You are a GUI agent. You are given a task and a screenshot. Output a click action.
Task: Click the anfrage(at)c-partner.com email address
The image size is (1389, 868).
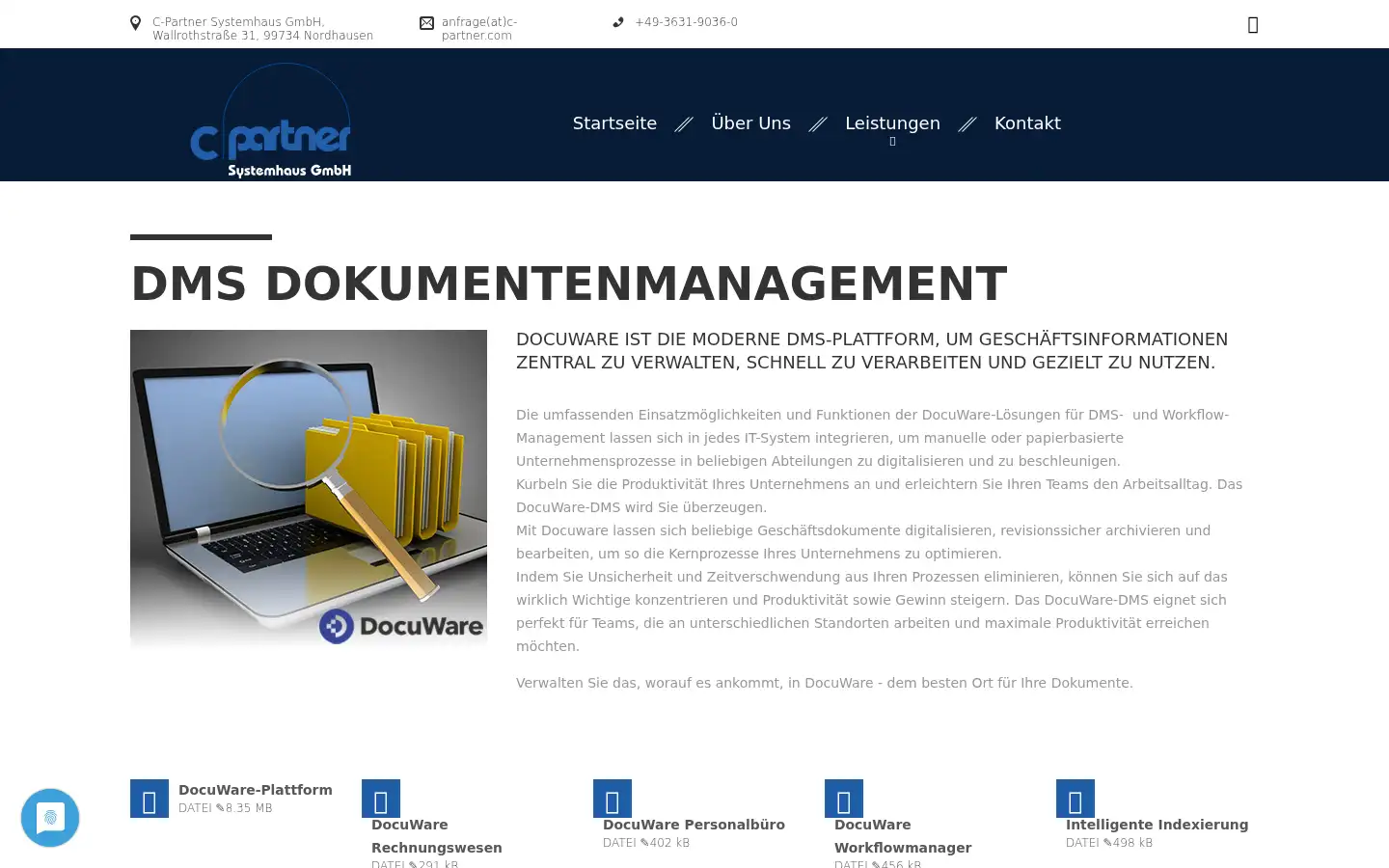point(479,29)
